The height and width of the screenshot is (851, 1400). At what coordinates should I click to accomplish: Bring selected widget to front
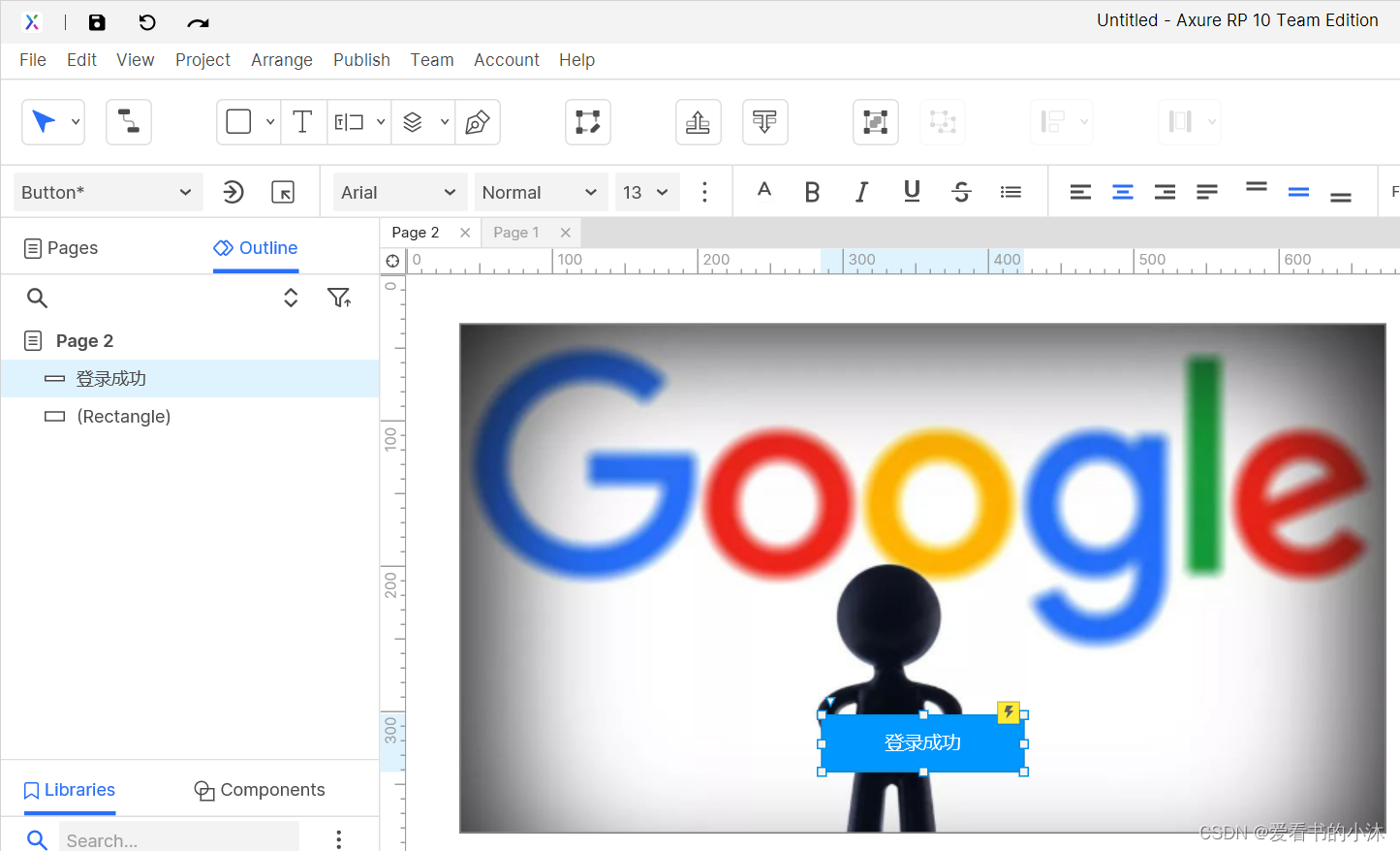(x=699, y=122)
